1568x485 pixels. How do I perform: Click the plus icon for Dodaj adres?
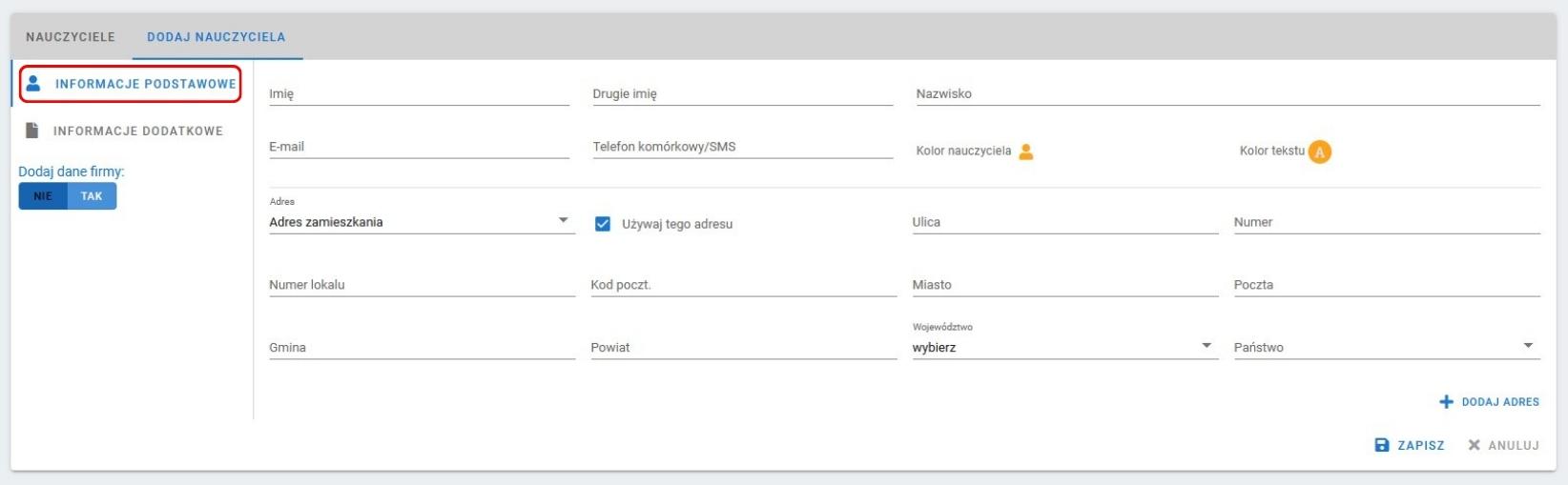point(1446,402)
